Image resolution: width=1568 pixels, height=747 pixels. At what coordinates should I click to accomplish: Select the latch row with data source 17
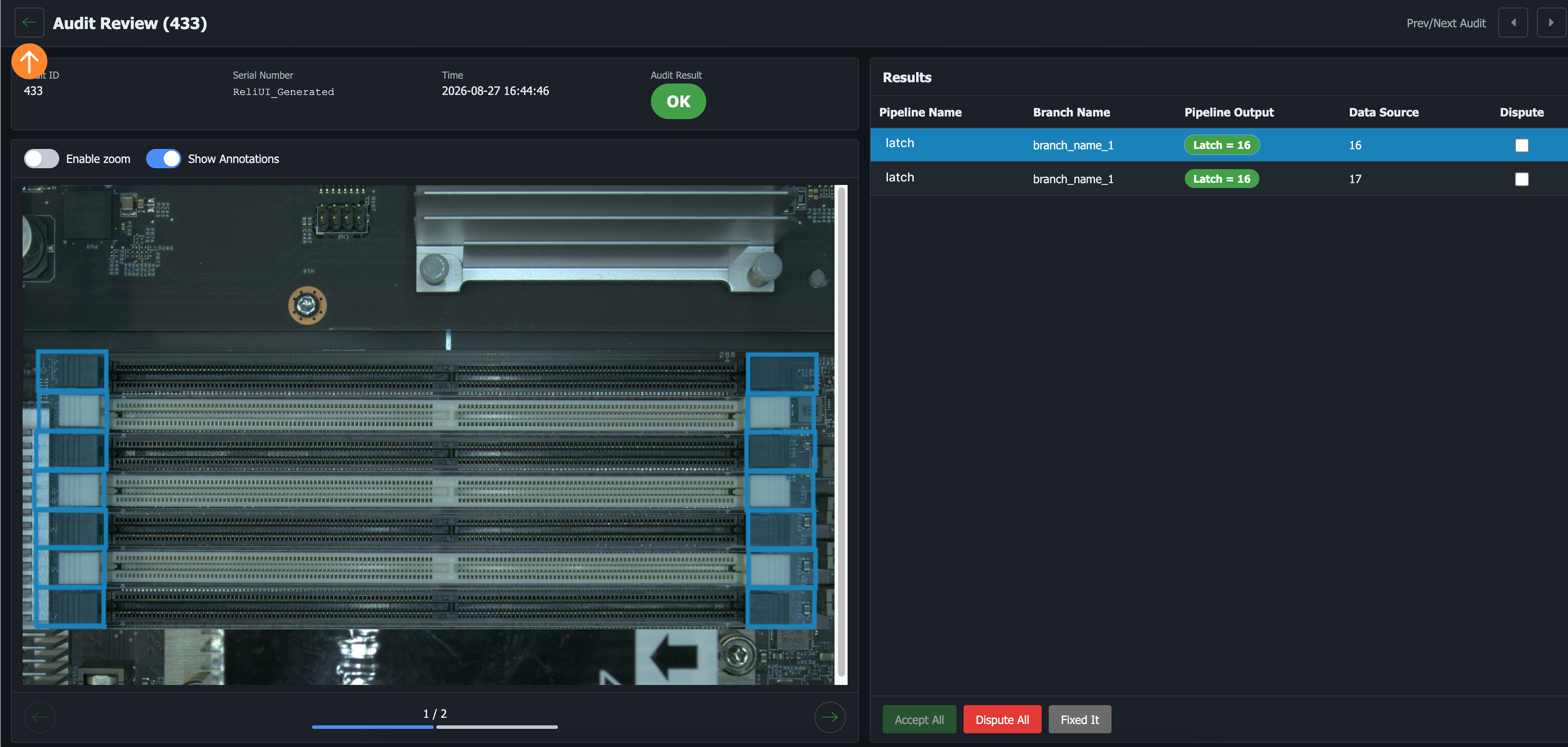[1219, 179]
